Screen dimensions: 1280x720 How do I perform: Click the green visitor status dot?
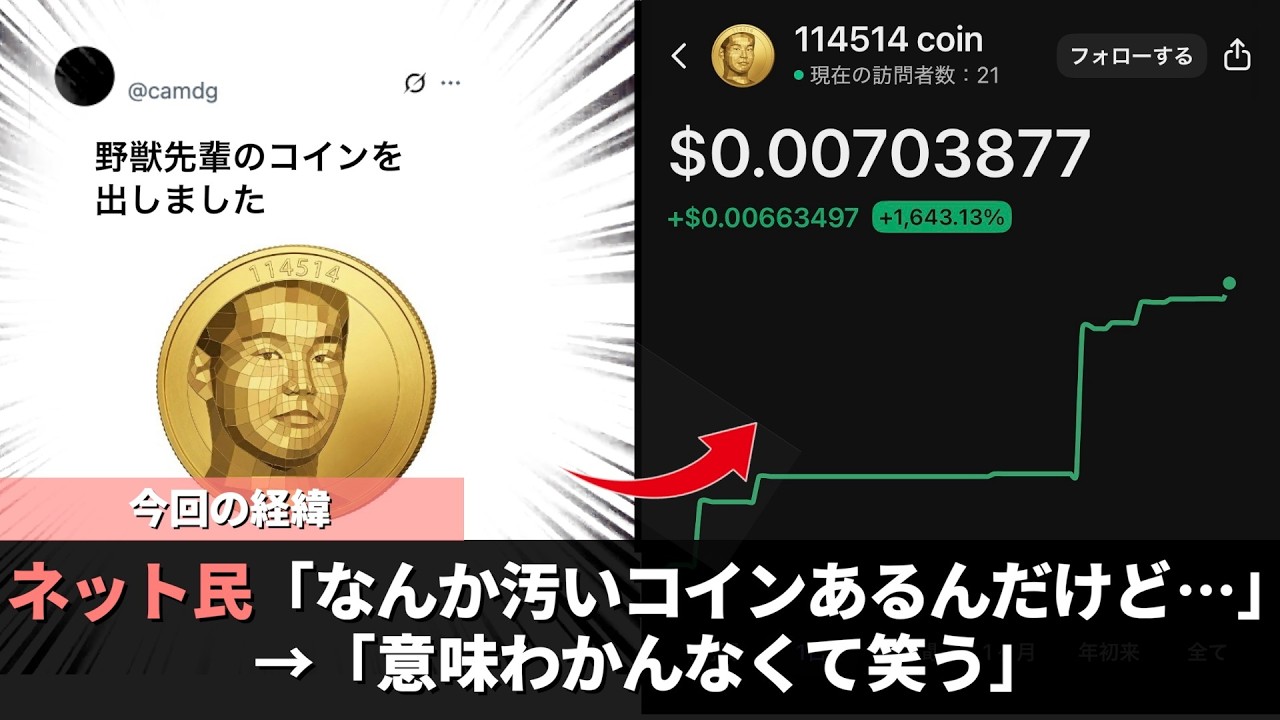[x=798, y=75]
